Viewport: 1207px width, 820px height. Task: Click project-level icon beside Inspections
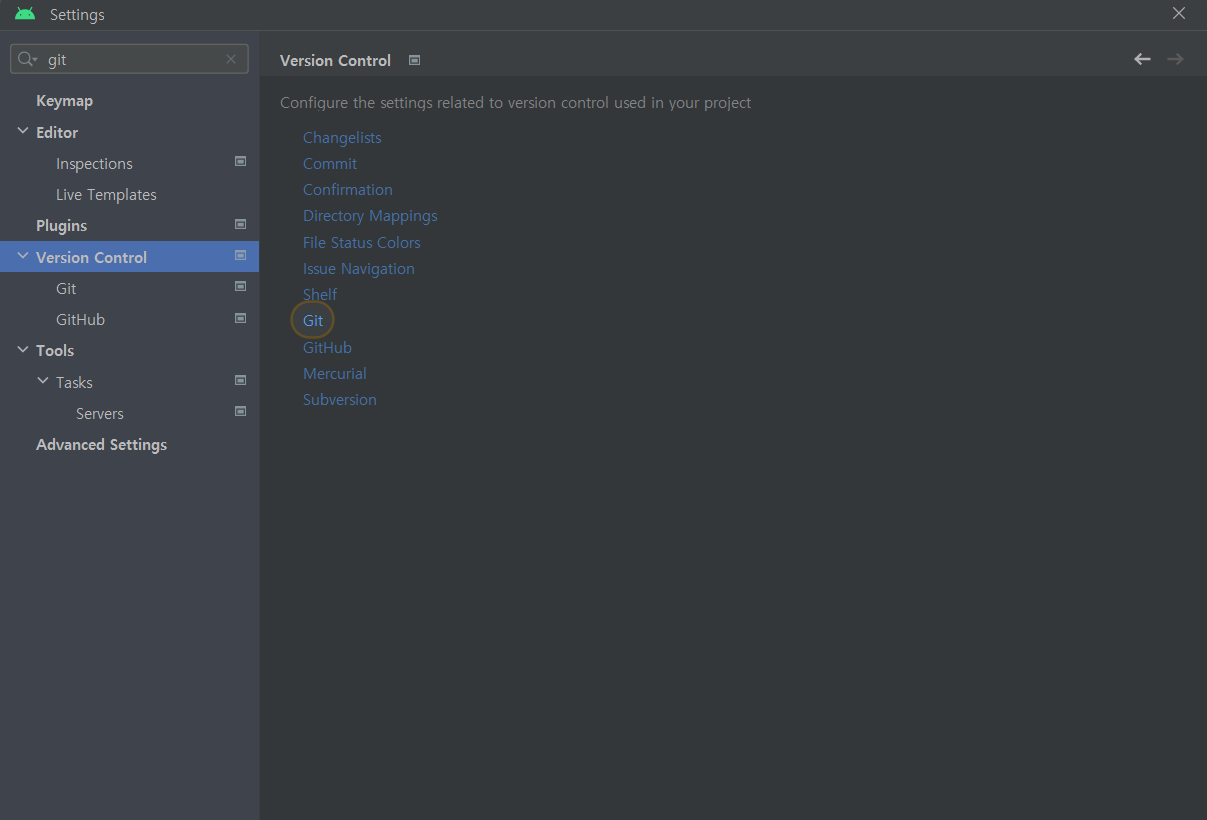click(240, 161)
